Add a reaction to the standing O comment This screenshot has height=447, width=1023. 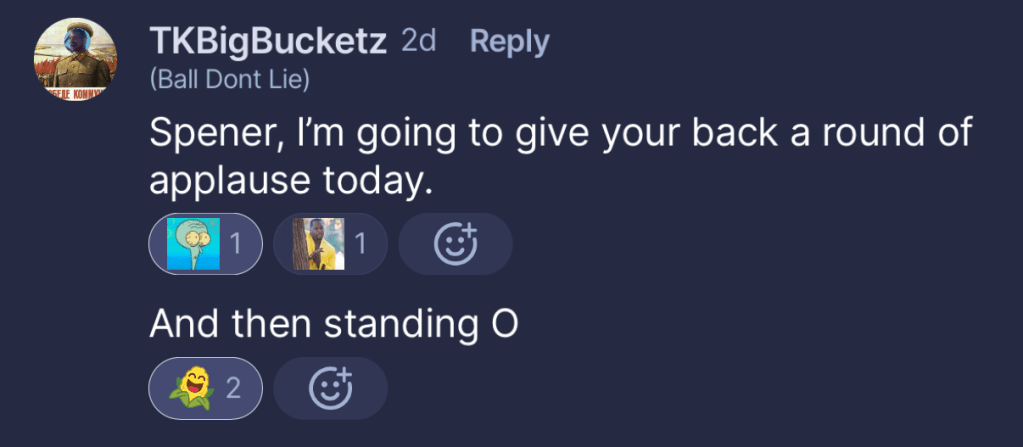330,388
